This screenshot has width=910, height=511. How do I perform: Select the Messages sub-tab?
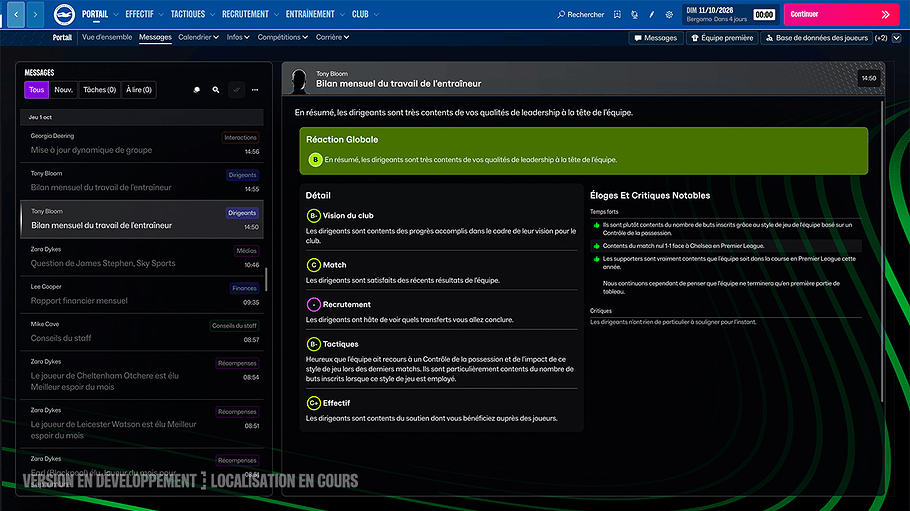coord(155,37)
